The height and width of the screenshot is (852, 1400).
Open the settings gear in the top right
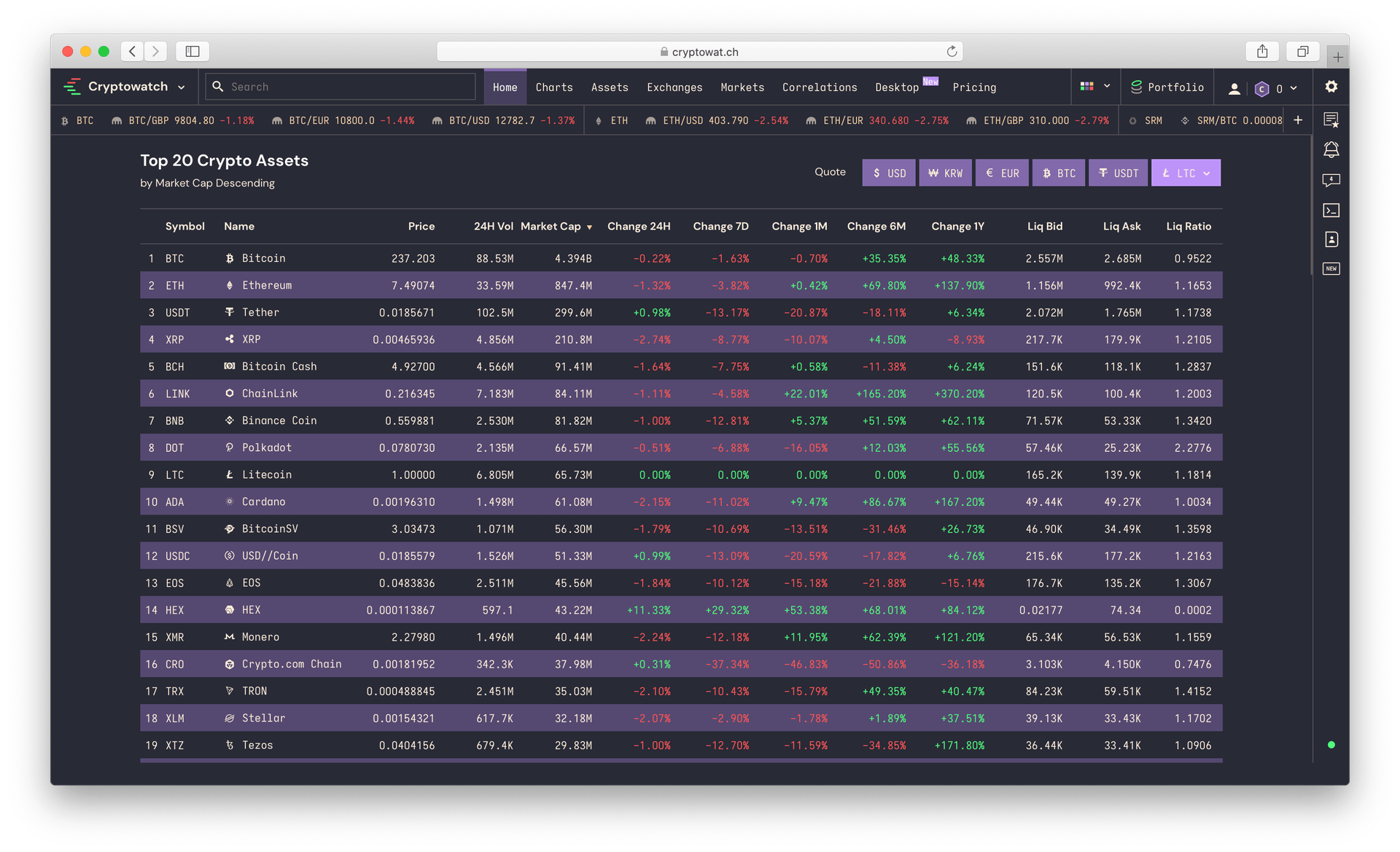pos(1331,87)
